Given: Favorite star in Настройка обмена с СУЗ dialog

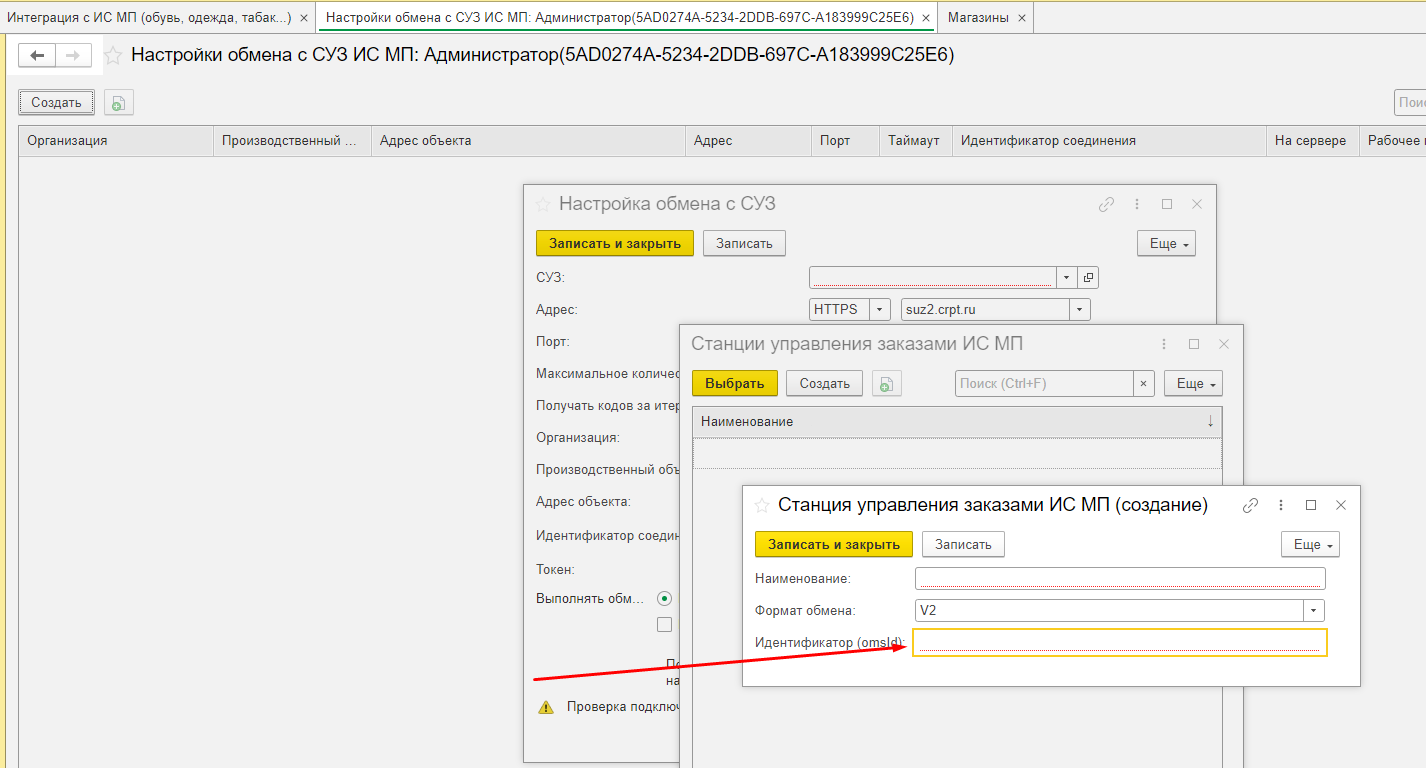Looking at the screenshot, I should click(x=543, y=204).
